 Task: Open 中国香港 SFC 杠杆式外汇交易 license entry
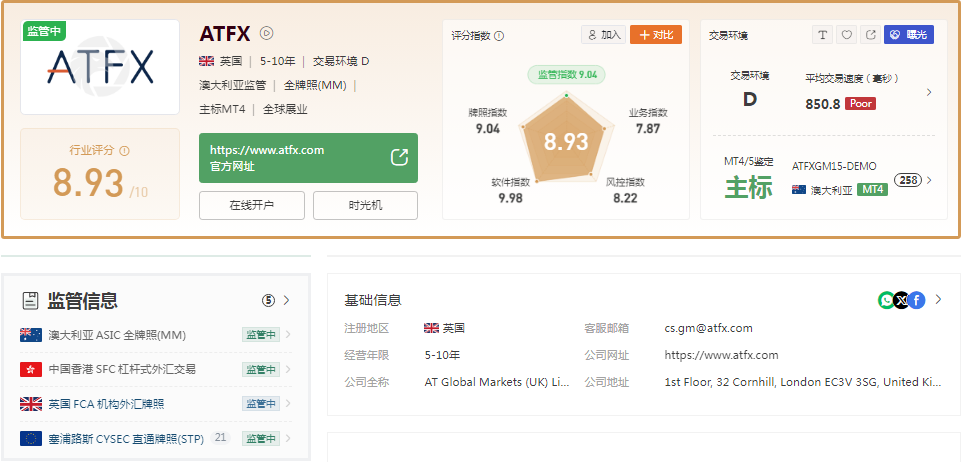122,369
